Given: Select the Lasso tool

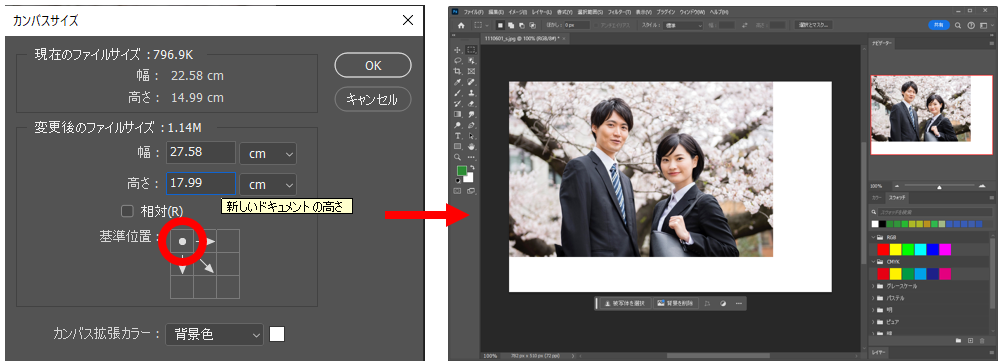Looking at the screenshot, I should 457,60.
